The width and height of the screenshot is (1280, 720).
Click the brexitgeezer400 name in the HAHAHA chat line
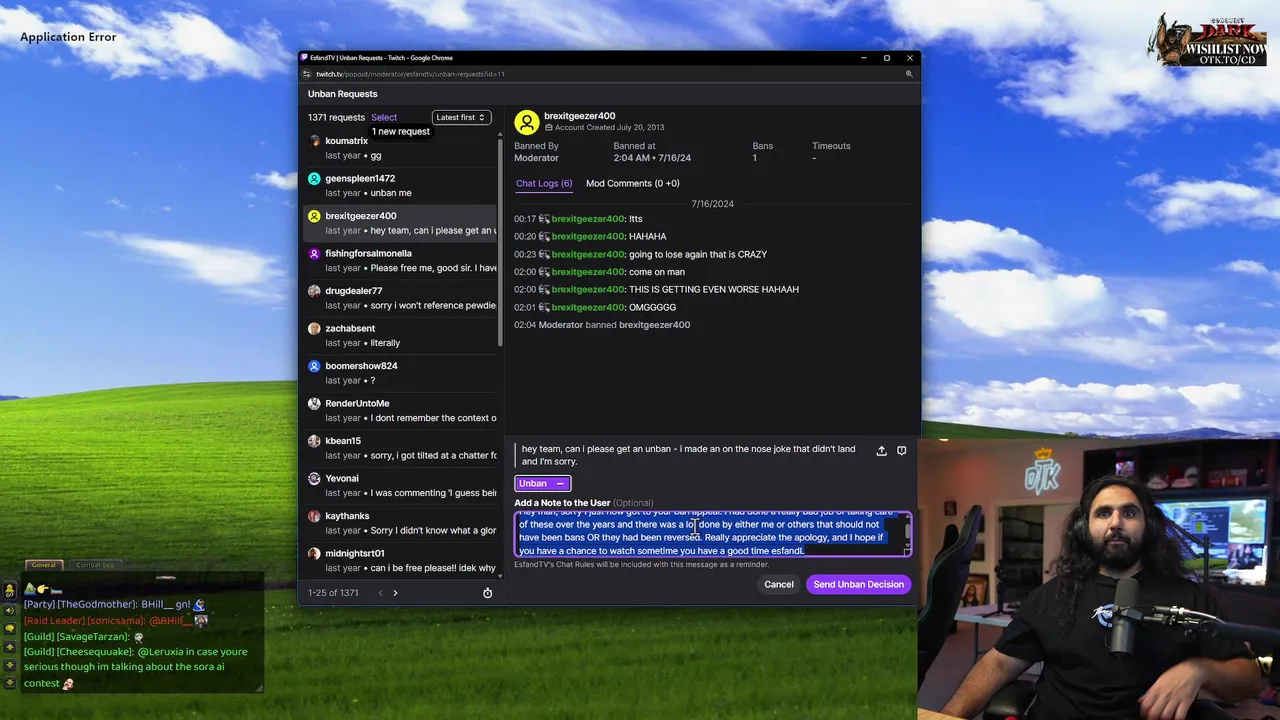tap(588, 236)
